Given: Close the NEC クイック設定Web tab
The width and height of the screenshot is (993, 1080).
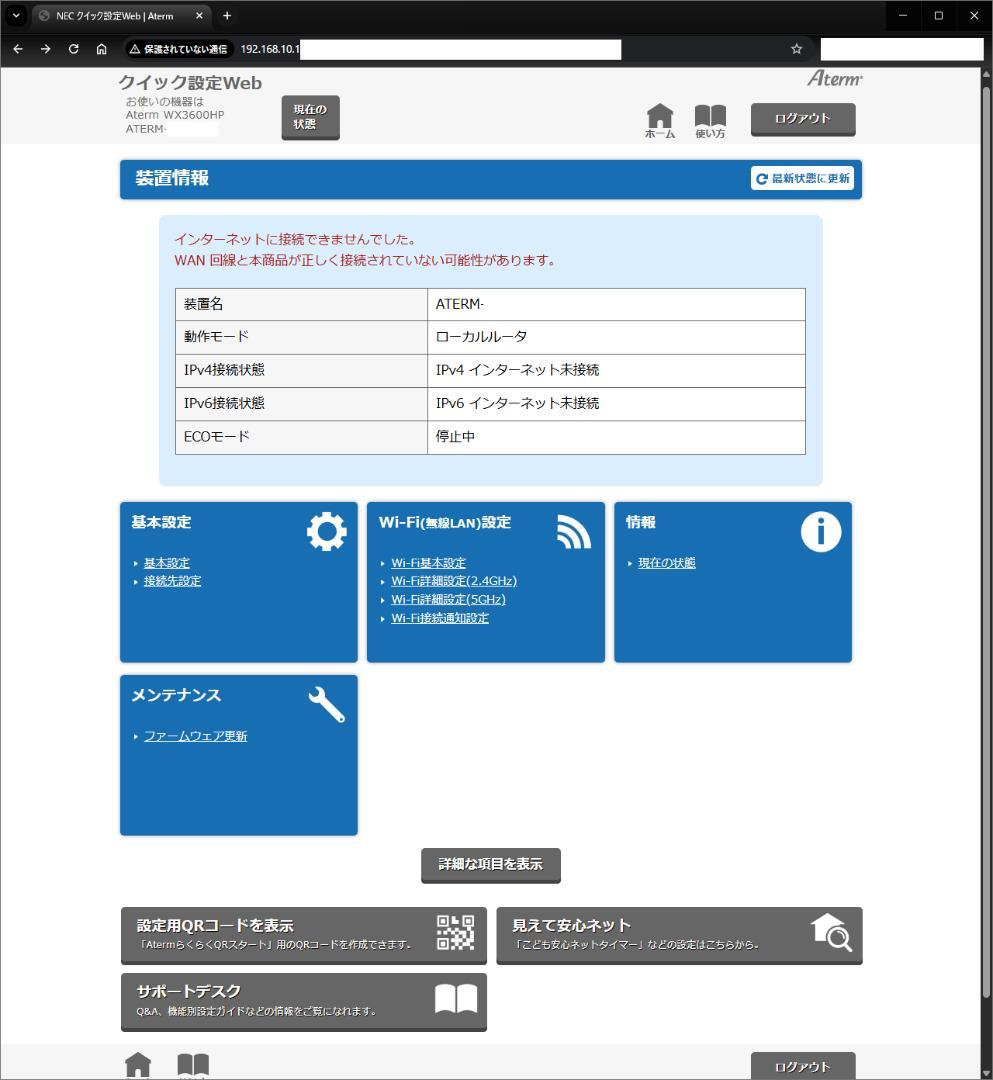Looking at the screenshot, I should tap(199, 15).
